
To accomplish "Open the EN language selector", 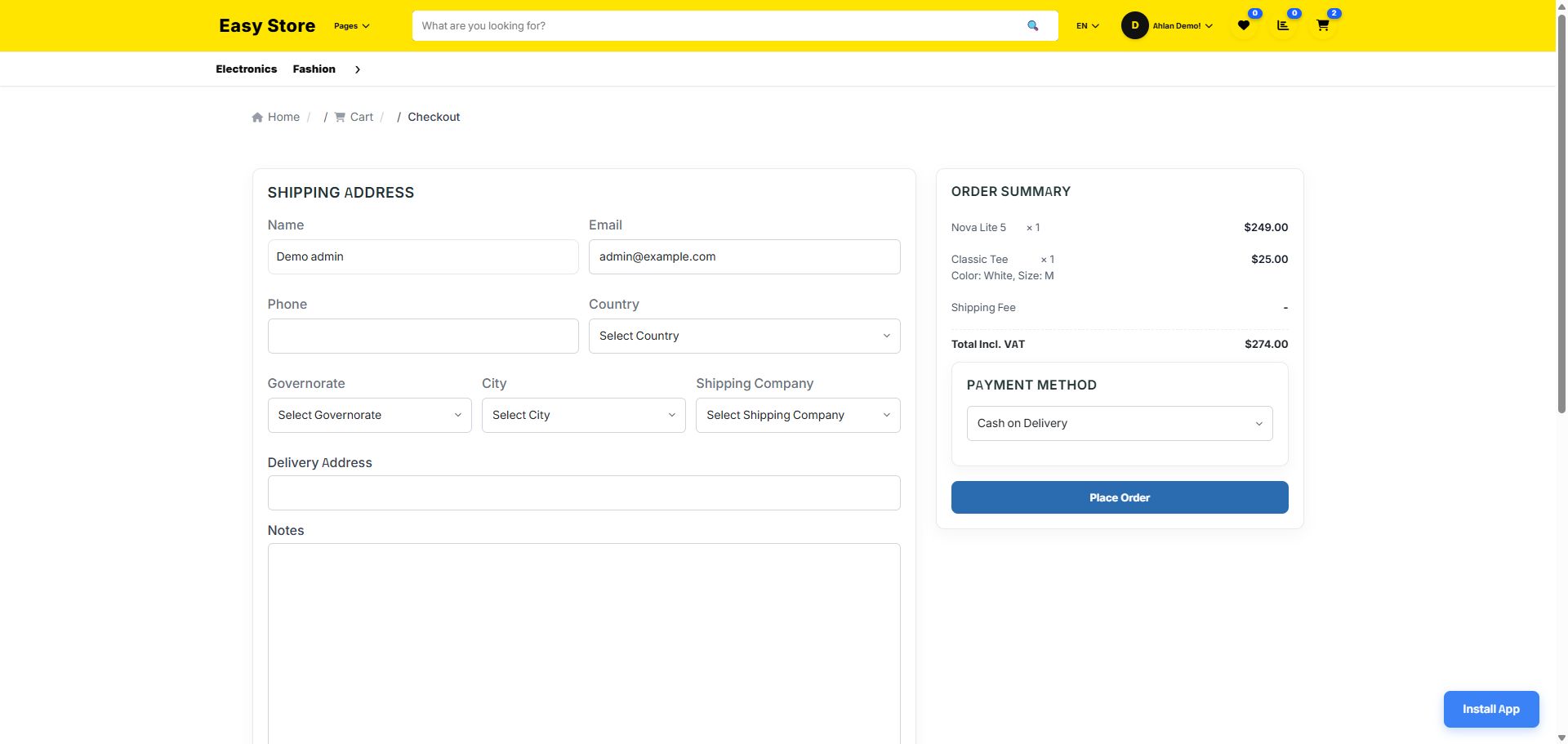I will click(x=1087, y=26).
